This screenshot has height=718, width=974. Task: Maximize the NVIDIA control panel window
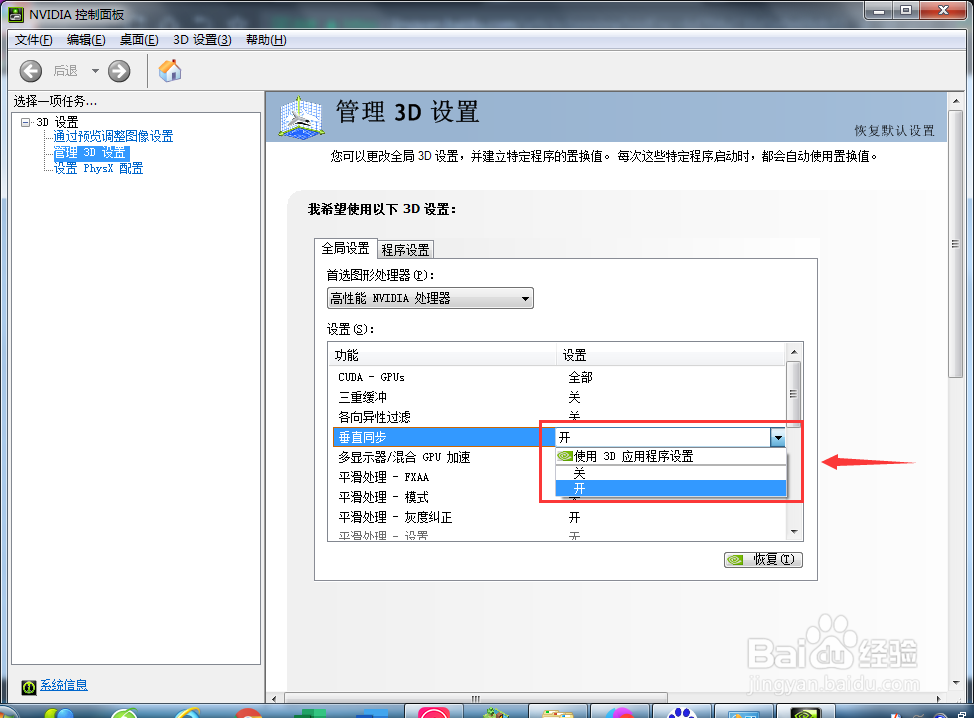coord(906,11)
